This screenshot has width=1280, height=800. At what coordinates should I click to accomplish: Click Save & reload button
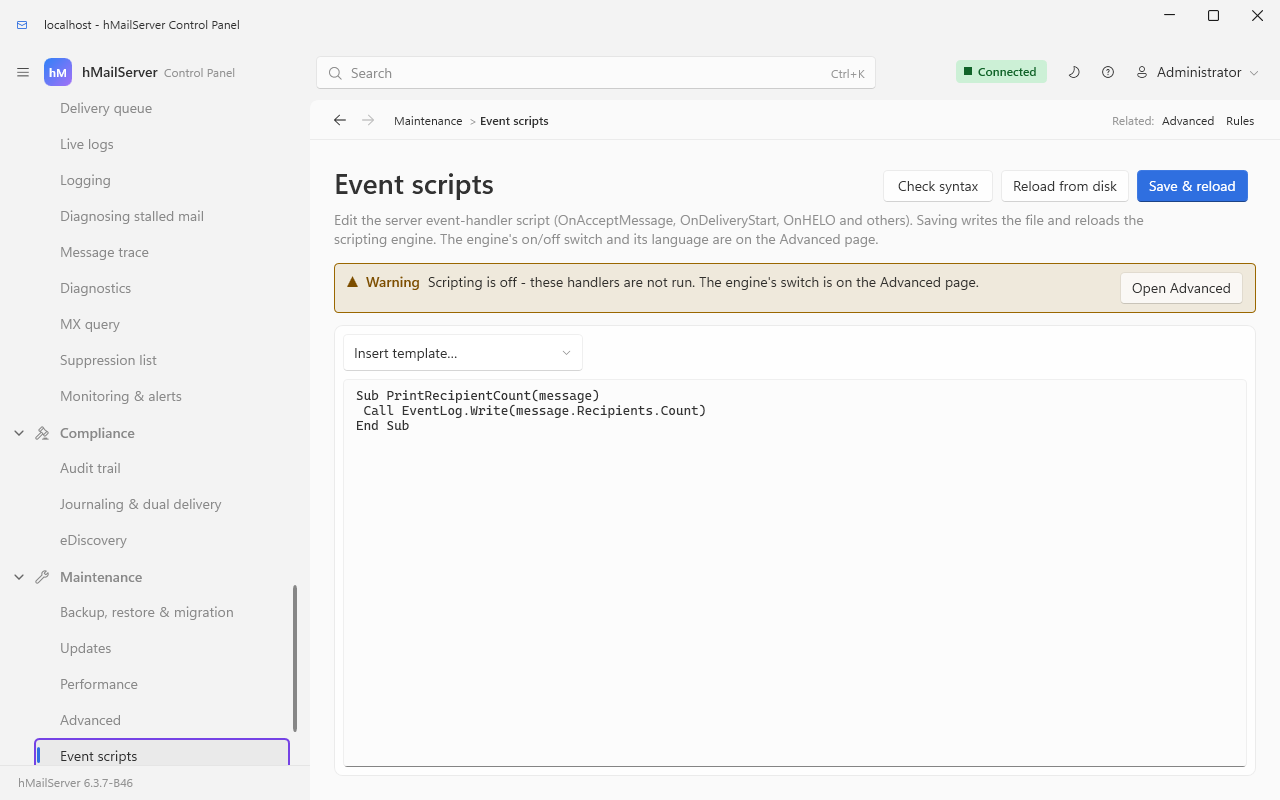[1192, 186]
